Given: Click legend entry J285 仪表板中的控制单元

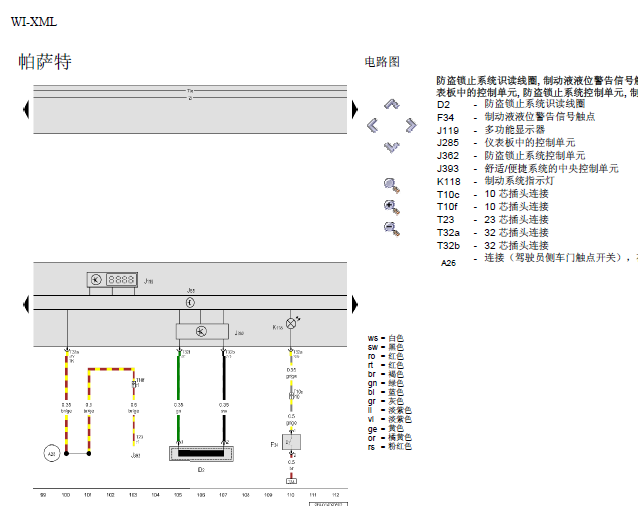Looking at the screenshot, I should point(506,143).
